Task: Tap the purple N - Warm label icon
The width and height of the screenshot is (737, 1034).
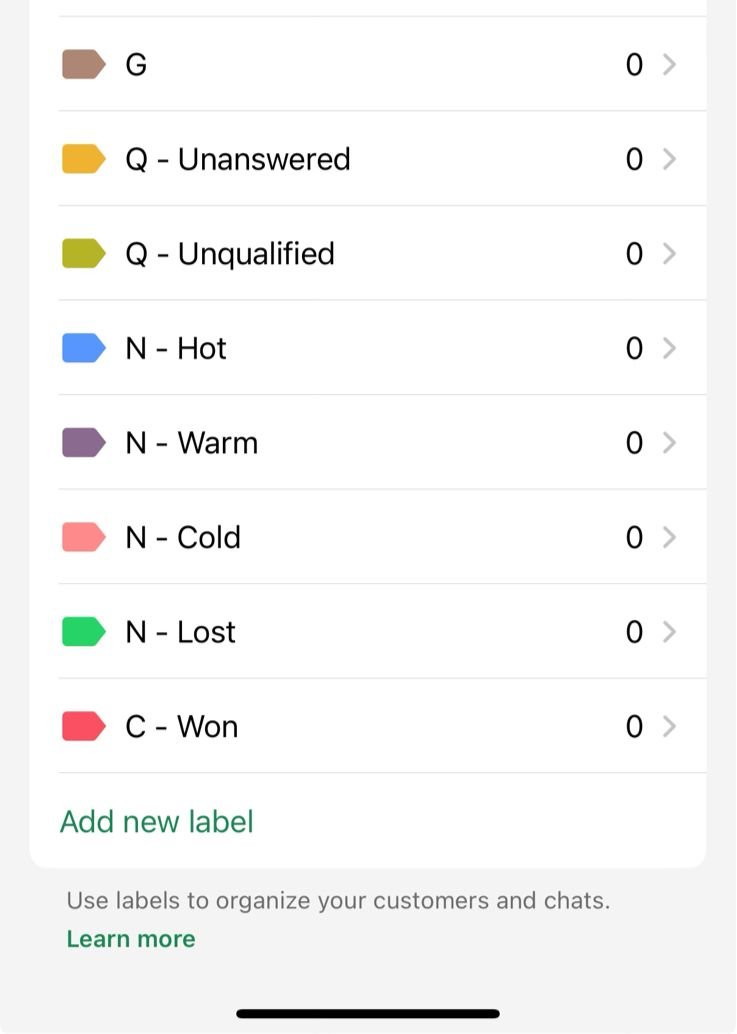Action: (x=84, y=443)
